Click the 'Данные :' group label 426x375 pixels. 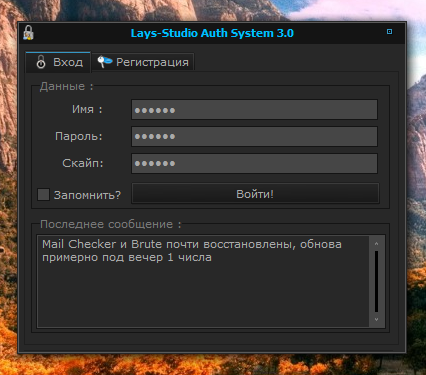click(x=67, y=87)
